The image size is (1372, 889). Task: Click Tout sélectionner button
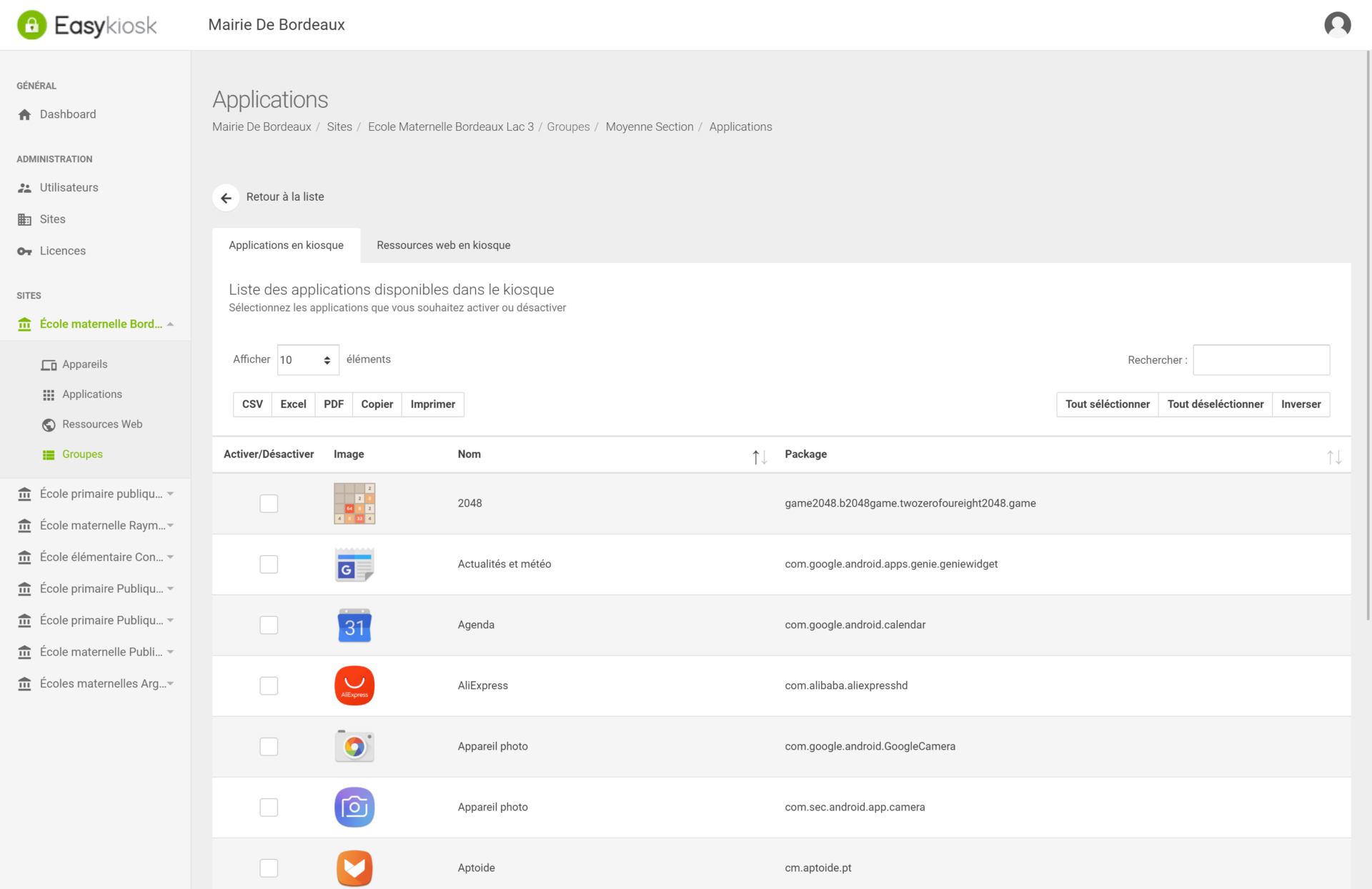coord(1107,404)
